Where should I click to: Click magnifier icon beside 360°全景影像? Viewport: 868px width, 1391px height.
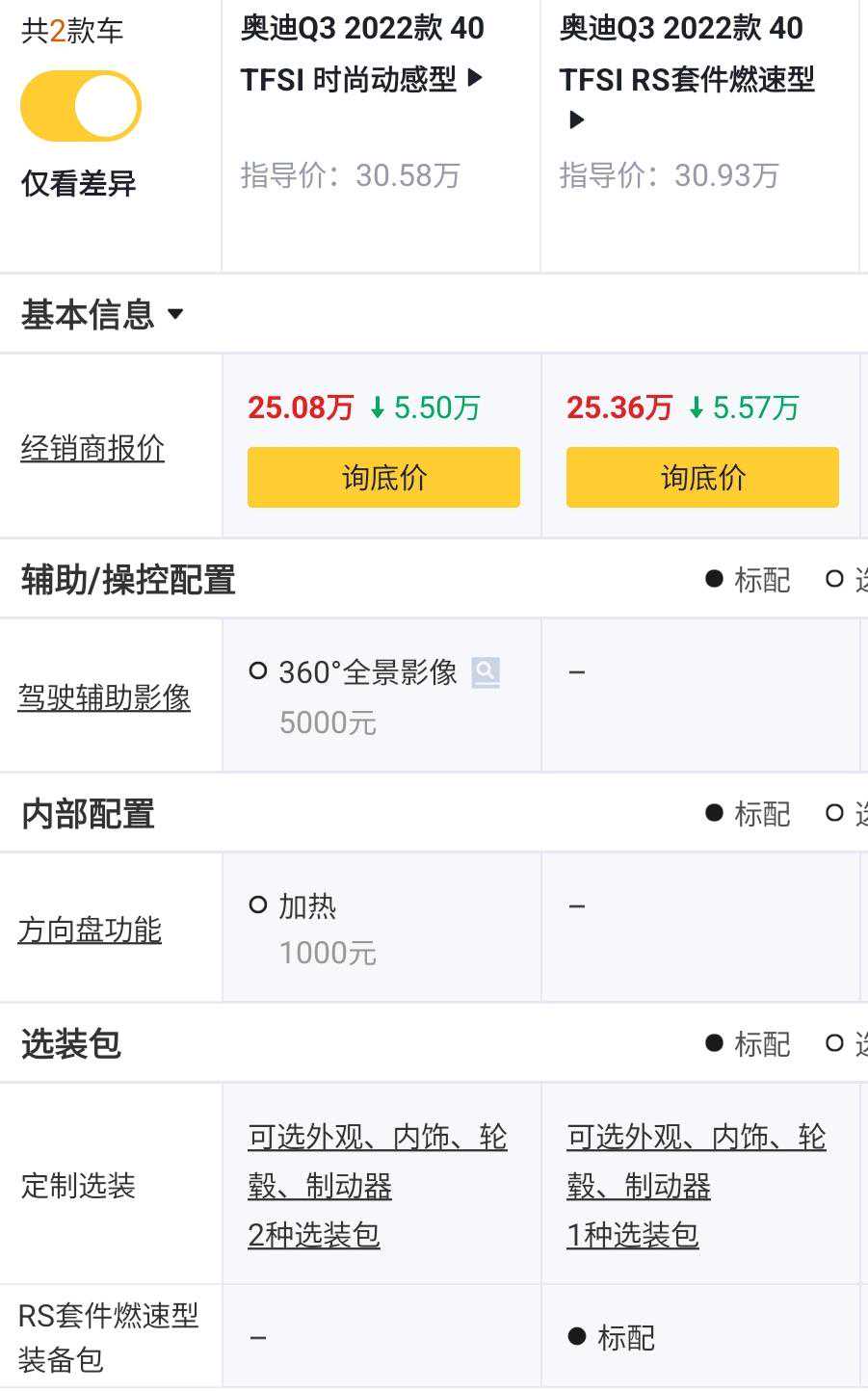[486, 672]
